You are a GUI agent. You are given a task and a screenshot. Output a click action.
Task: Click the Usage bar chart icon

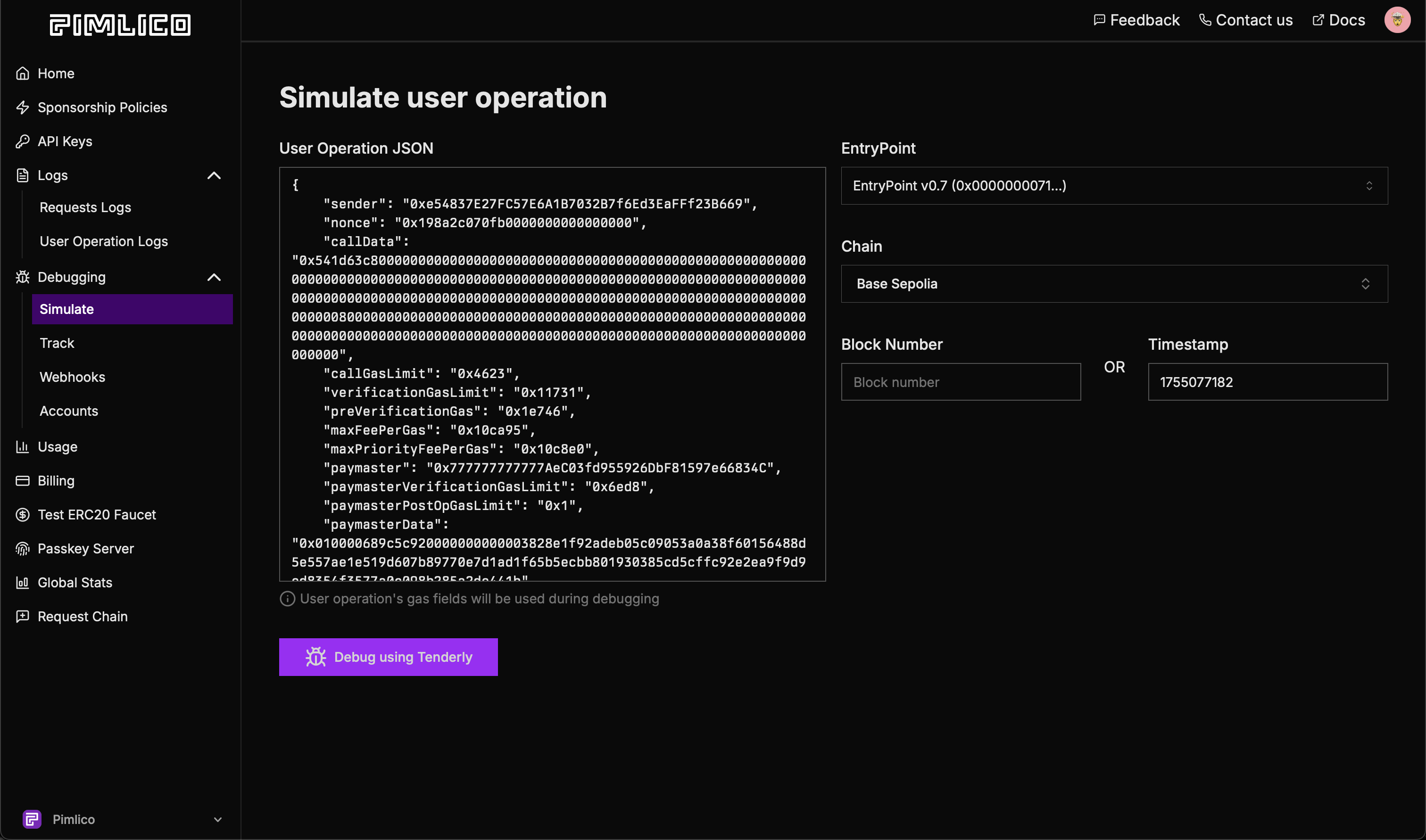(23, 447)
